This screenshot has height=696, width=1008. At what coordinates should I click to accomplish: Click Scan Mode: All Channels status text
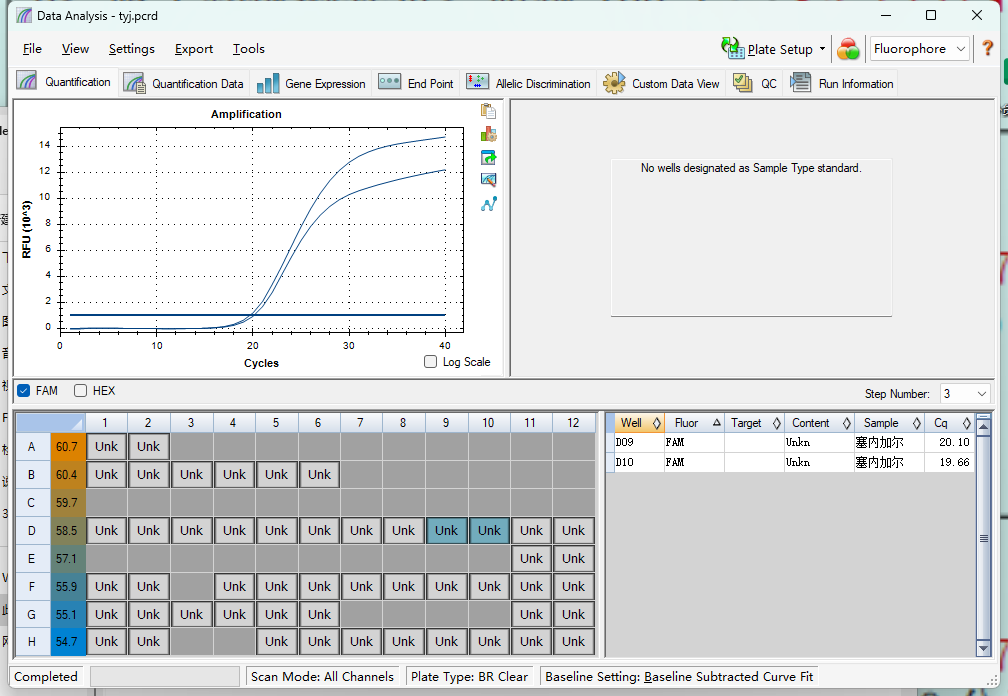(322, 677)
